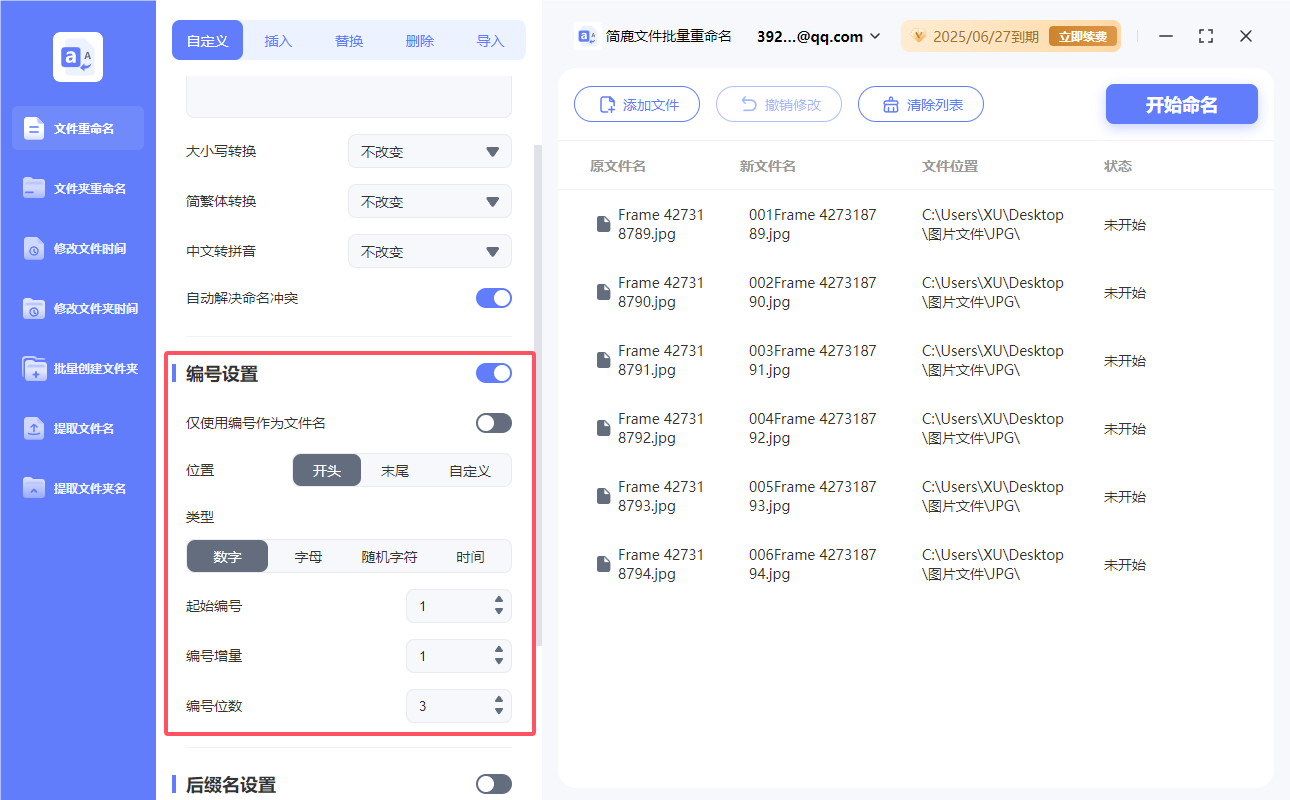Switch to the 替换 tab
1290x800 pixels.
click(349, 40)
